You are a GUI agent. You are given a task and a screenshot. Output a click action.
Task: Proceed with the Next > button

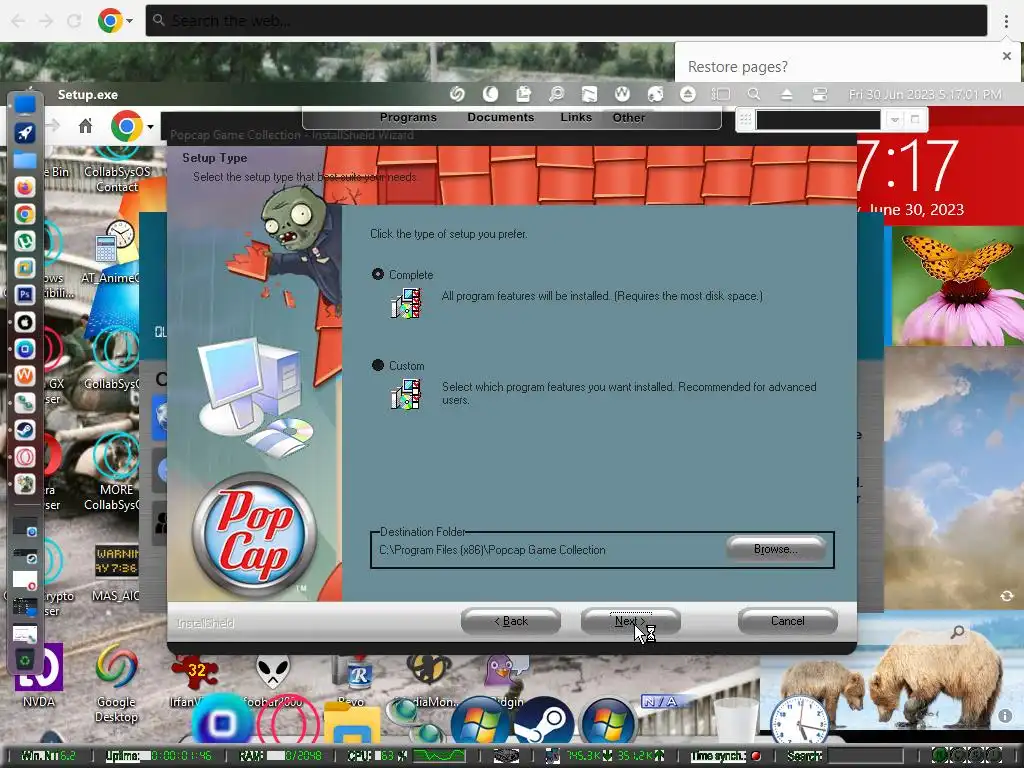(630, 621)
